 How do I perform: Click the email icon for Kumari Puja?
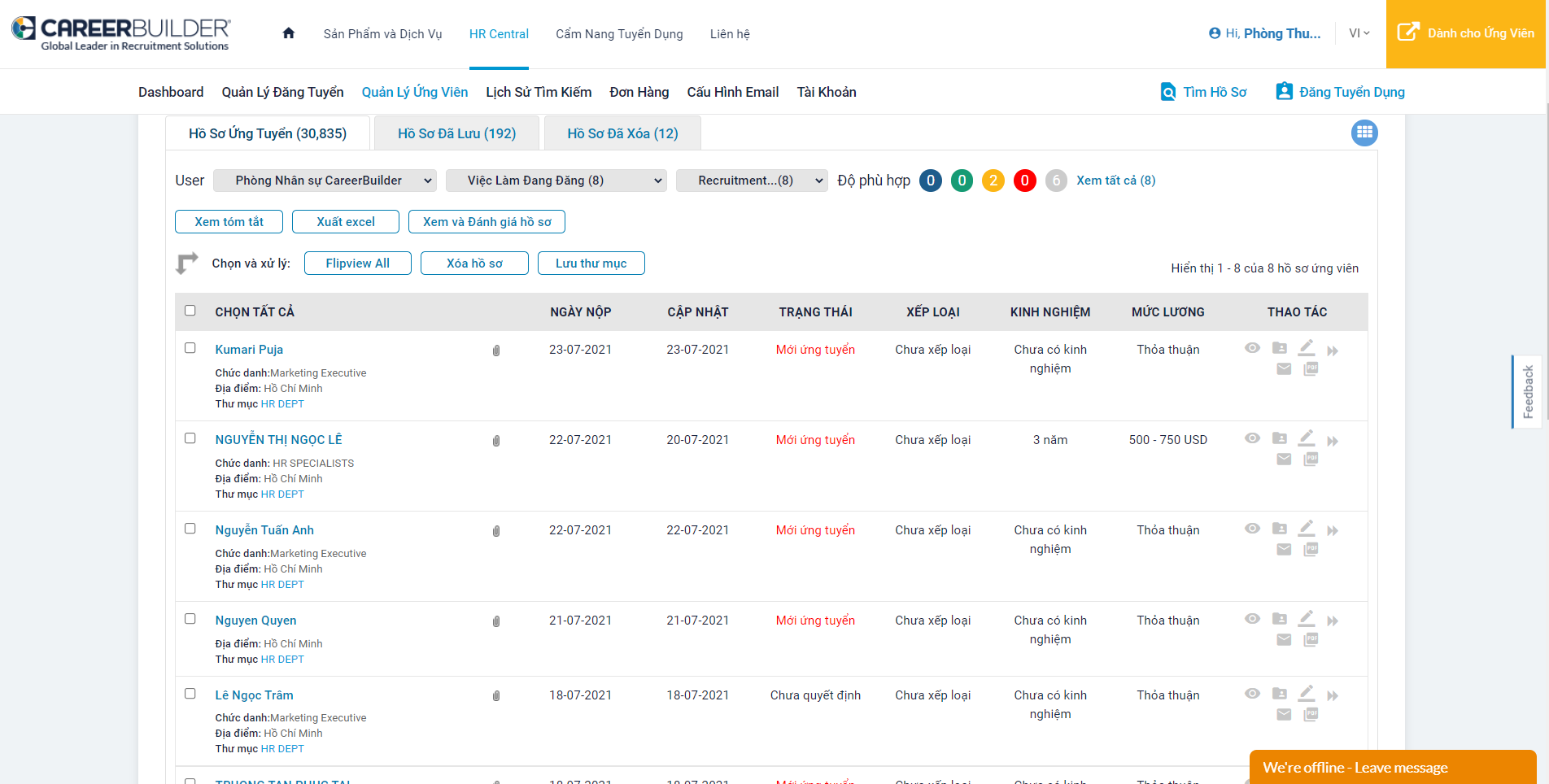1284,369
